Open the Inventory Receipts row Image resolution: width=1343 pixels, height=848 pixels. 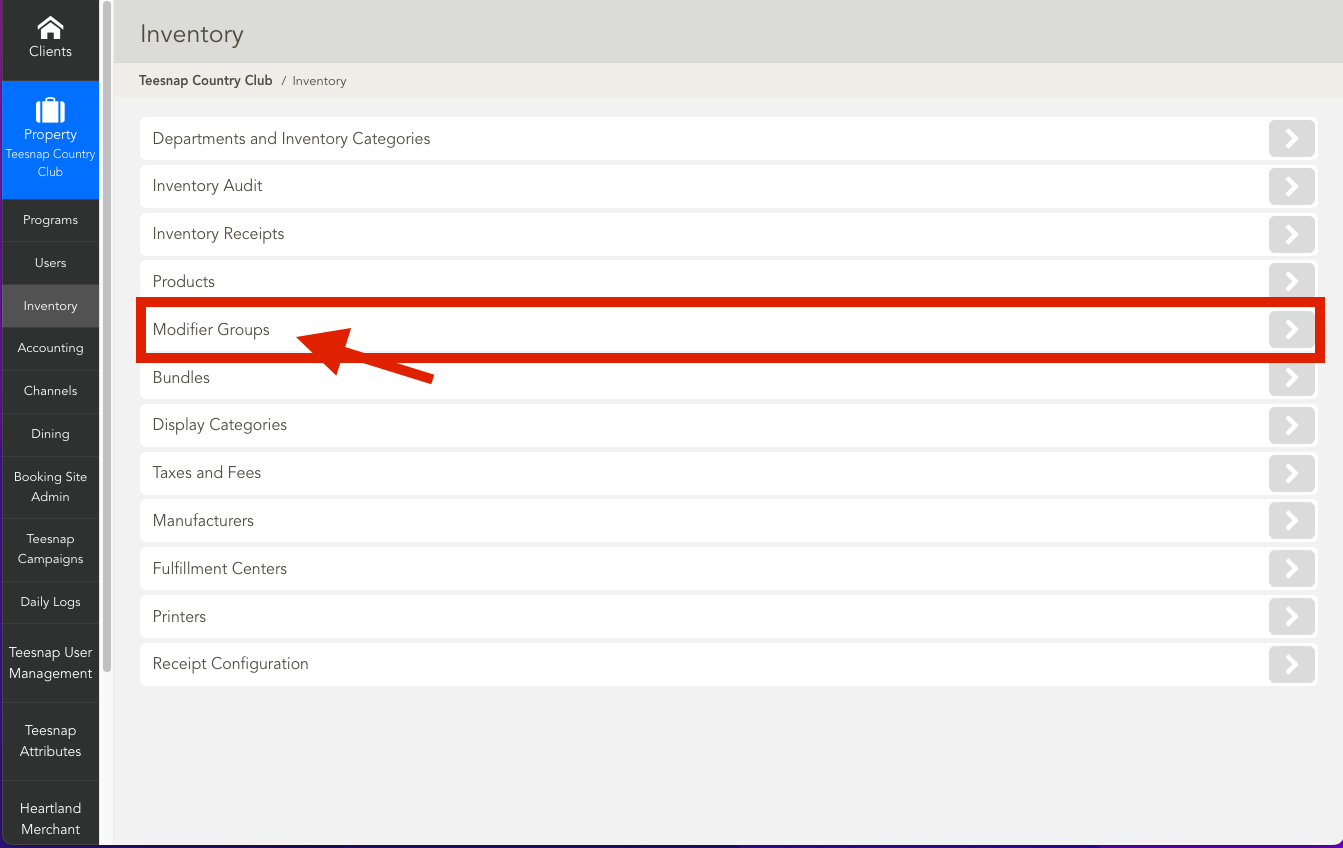[x=728, y=234]
